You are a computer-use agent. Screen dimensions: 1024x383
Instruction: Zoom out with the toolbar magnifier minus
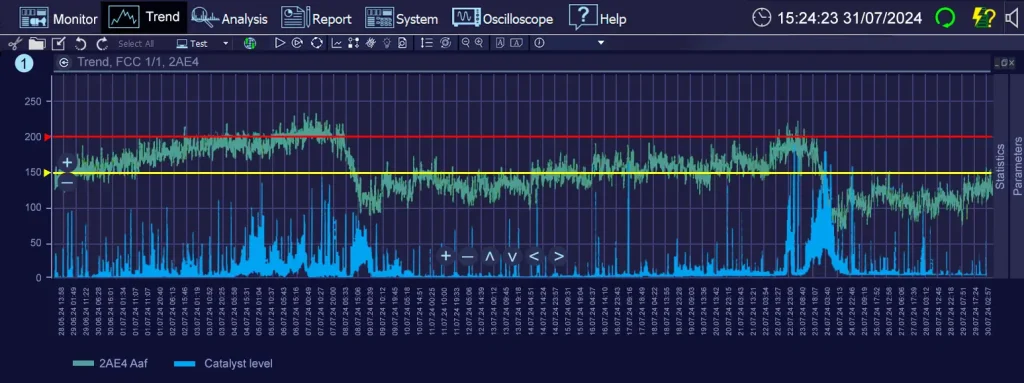tap(466, 43)
